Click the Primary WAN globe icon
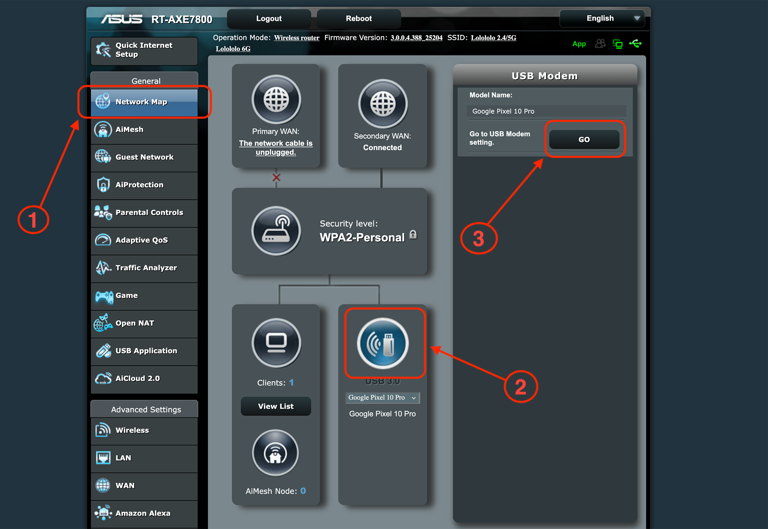 click(276, 99)
